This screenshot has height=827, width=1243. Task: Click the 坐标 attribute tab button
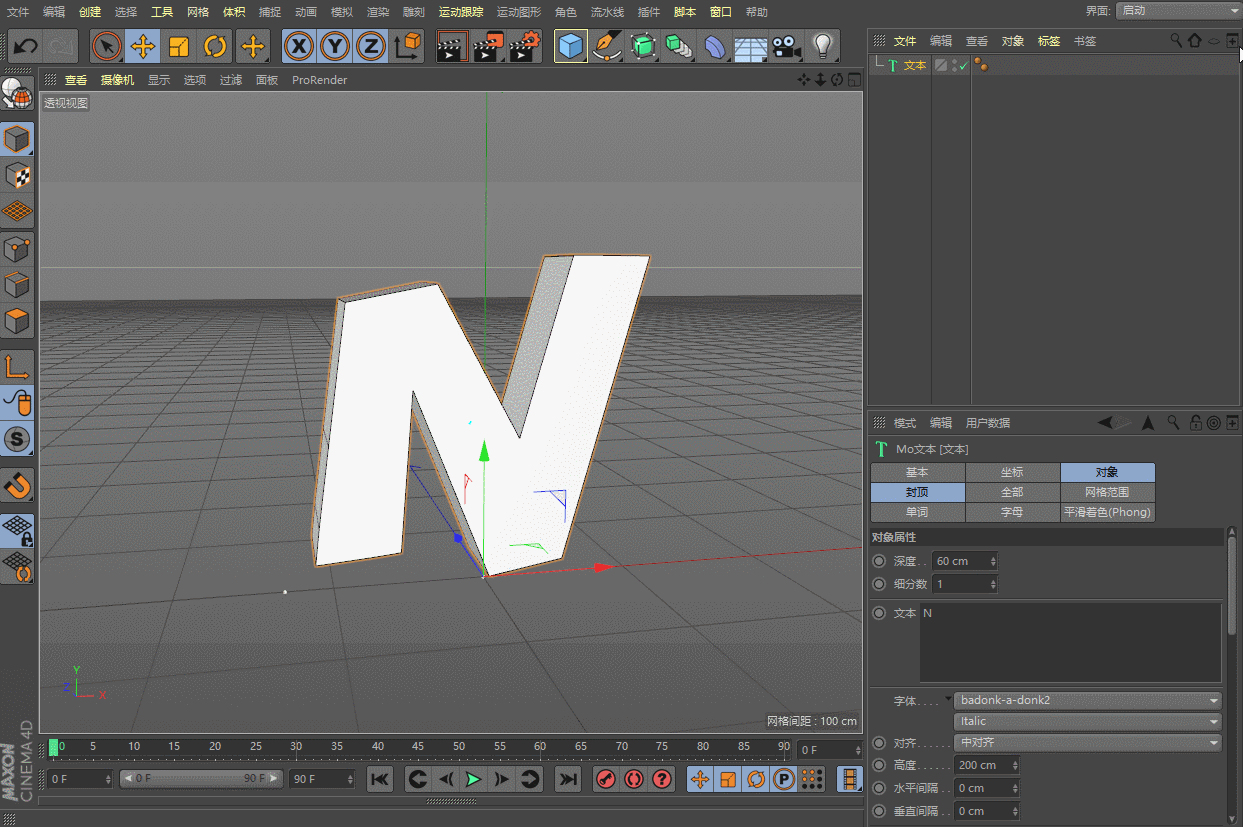pyautogui.click(x=1012, y=472)
